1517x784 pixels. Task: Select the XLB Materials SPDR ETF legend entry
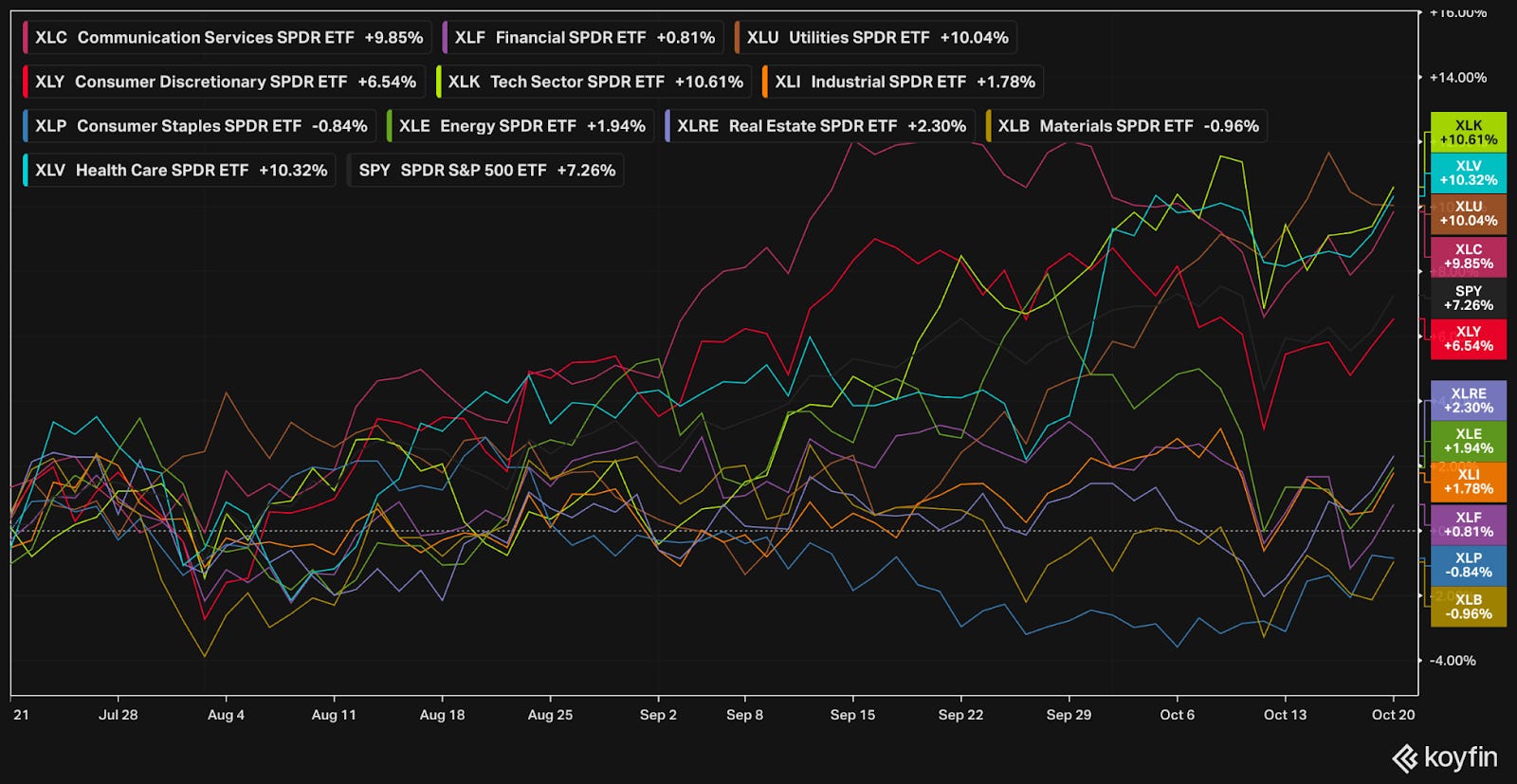click(1127, 126)
